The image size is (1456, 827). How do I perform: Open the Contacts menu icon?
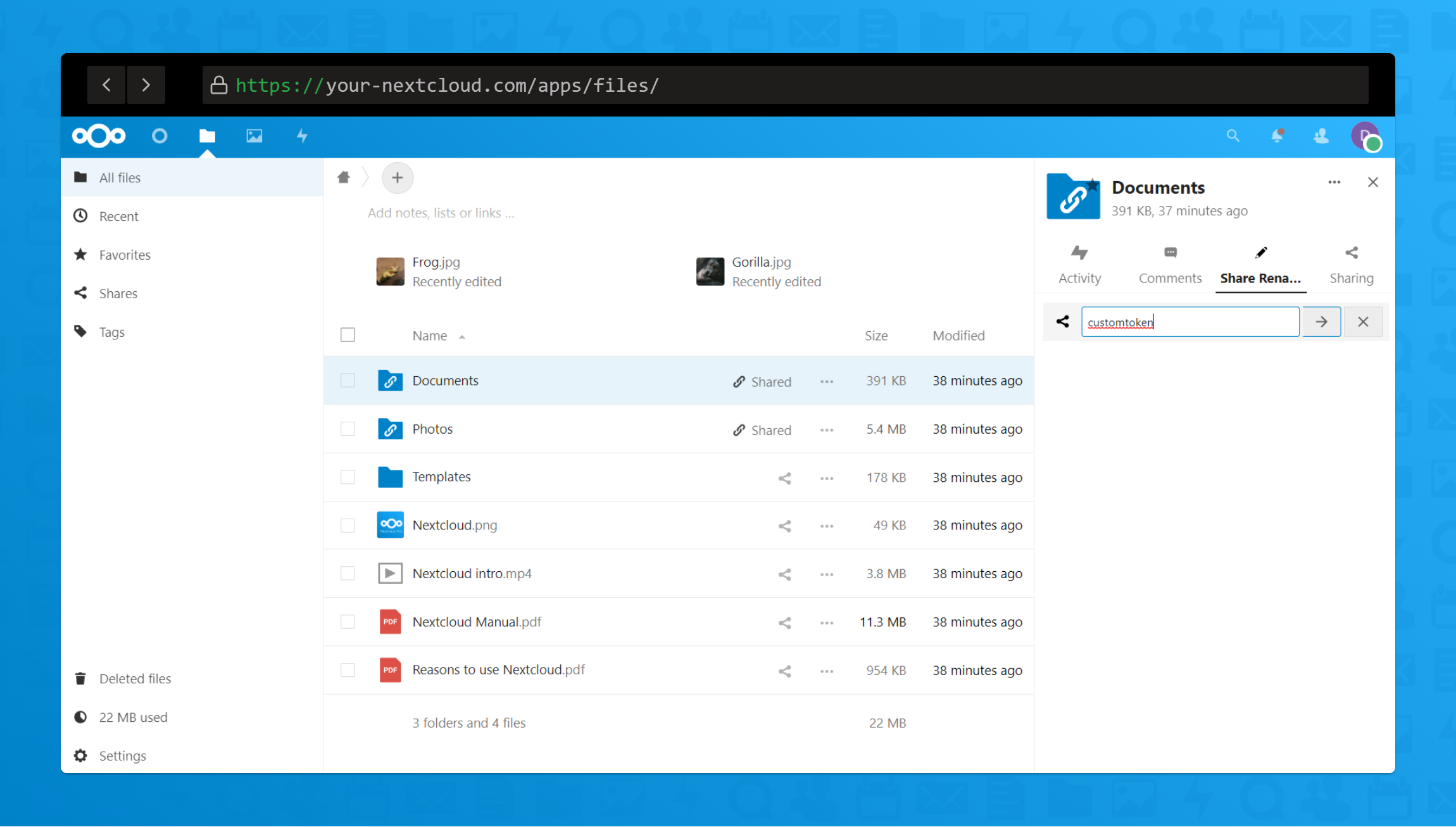point(1321,136)
